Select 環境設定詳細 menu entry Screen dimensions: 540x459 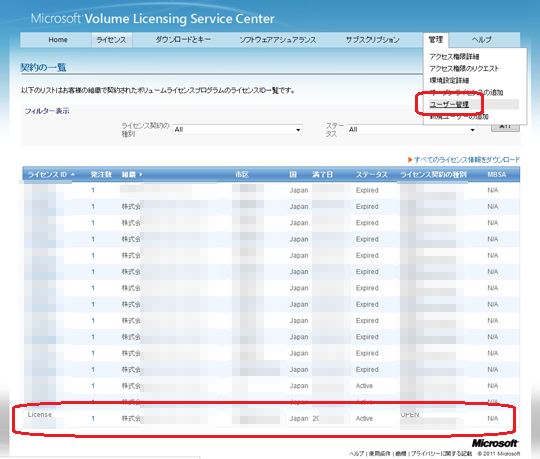pos(449,81)
